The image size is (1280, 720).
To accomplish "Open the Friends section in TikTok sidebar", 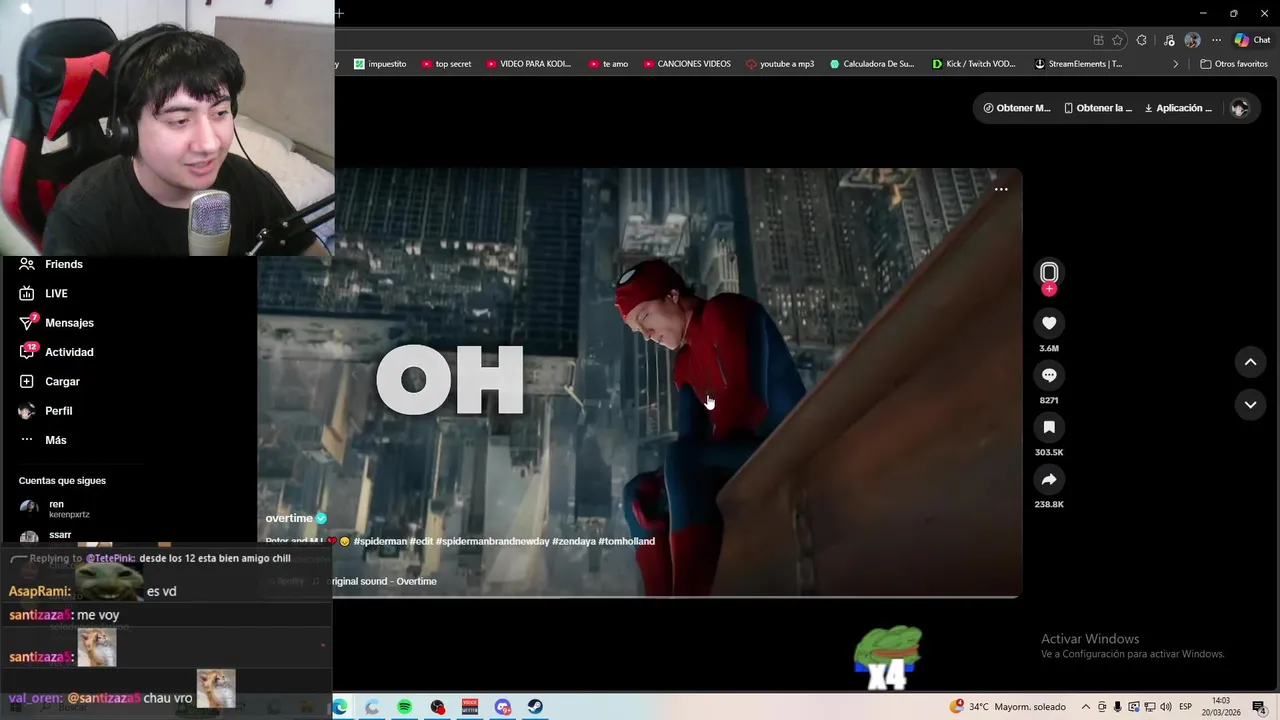I will 52,264.
